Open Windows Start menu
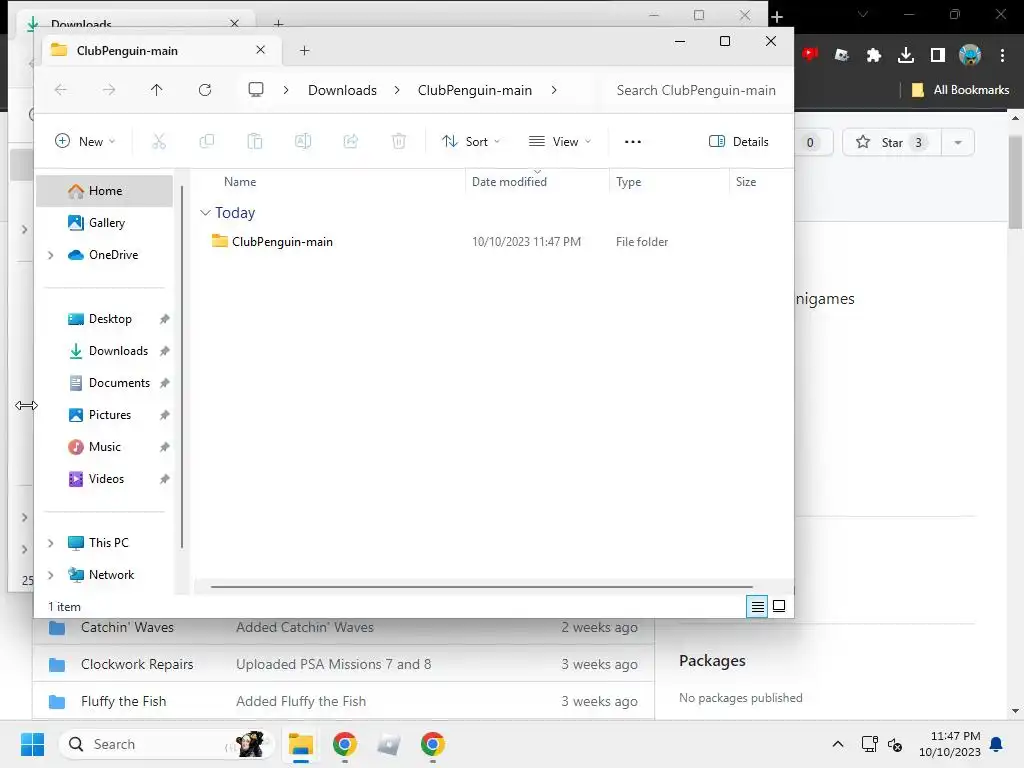1024x768 pixels. [32, 744]
